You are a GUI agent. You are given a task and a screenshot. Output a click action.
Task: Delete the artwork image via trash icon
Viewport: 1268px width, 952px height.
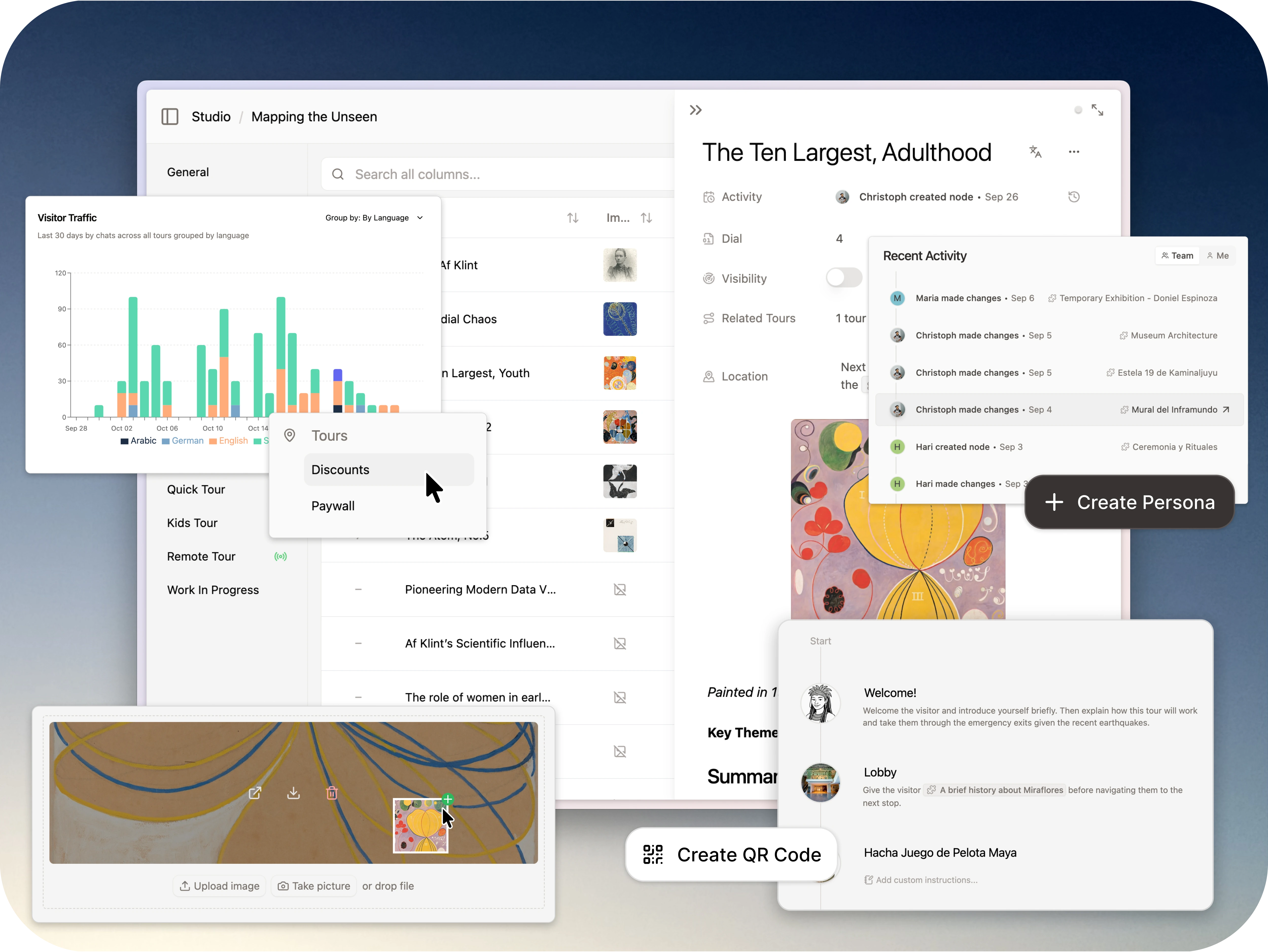(332, 793)
